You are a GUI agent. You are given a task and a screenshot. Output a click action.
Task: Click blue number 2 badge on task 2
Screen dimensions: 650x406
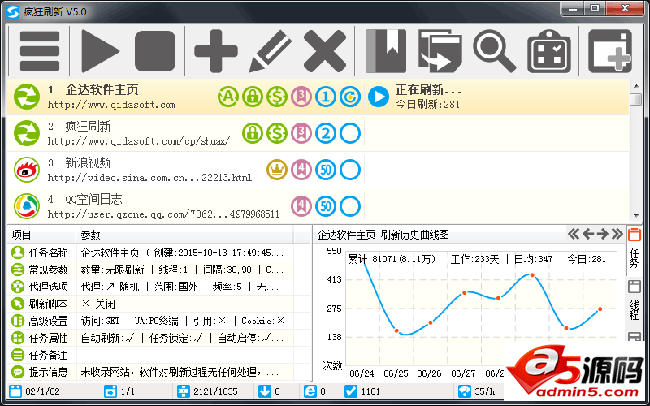325,133
